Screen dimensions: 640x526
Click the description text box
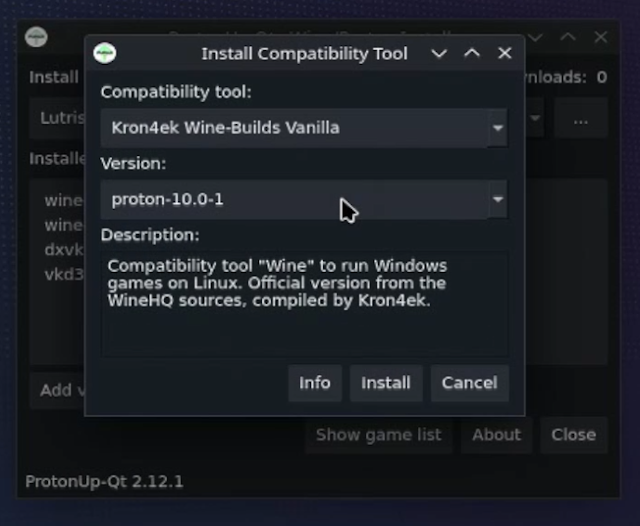pos(304,304)
